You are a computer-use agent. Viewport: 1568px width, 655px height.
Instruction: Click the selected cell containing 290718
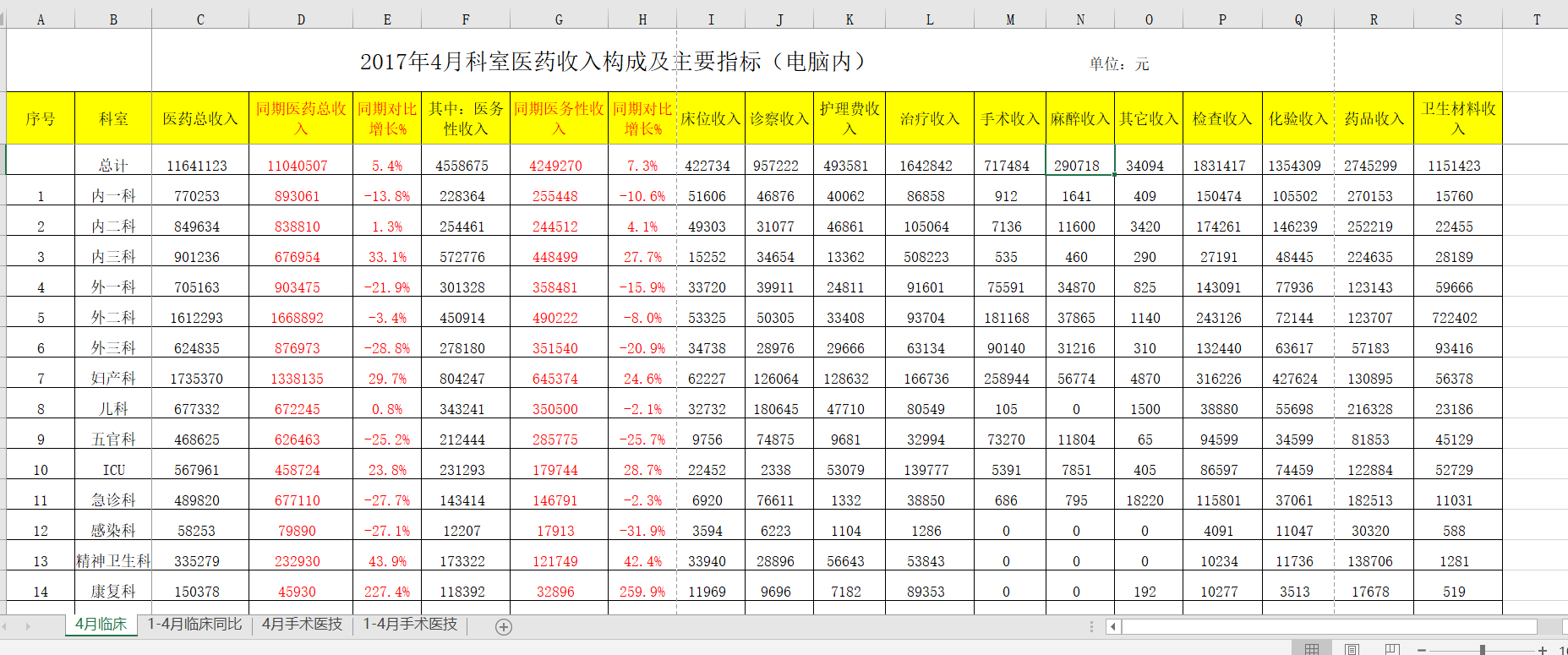coord(1080,160)
